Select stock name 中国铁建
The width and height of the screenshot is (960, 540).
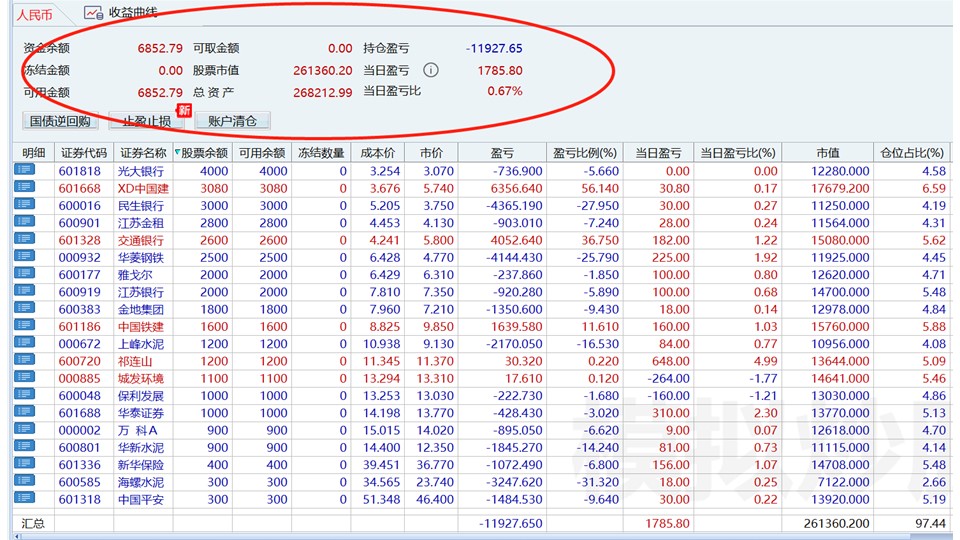141,327
